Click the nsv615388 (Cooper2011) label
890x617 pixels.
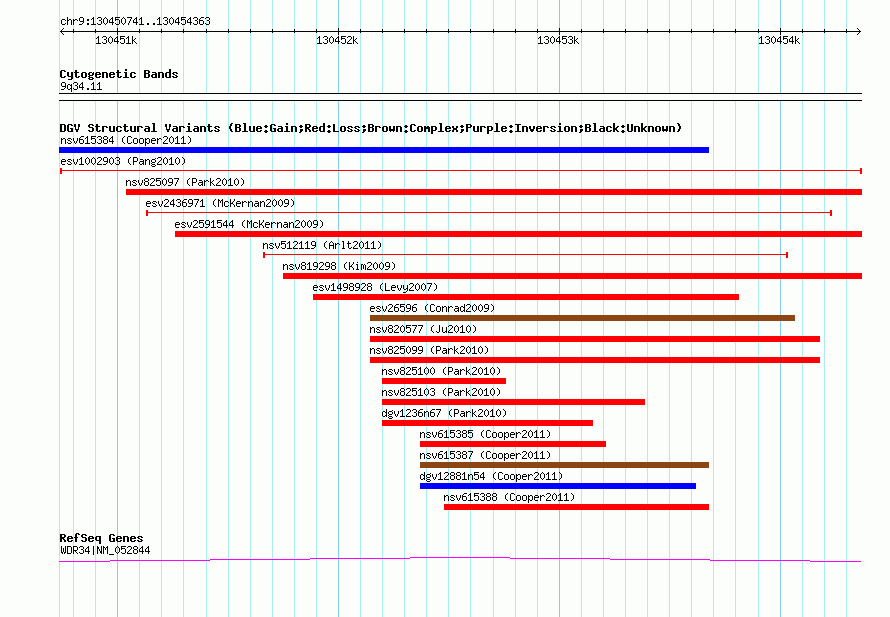509,497
